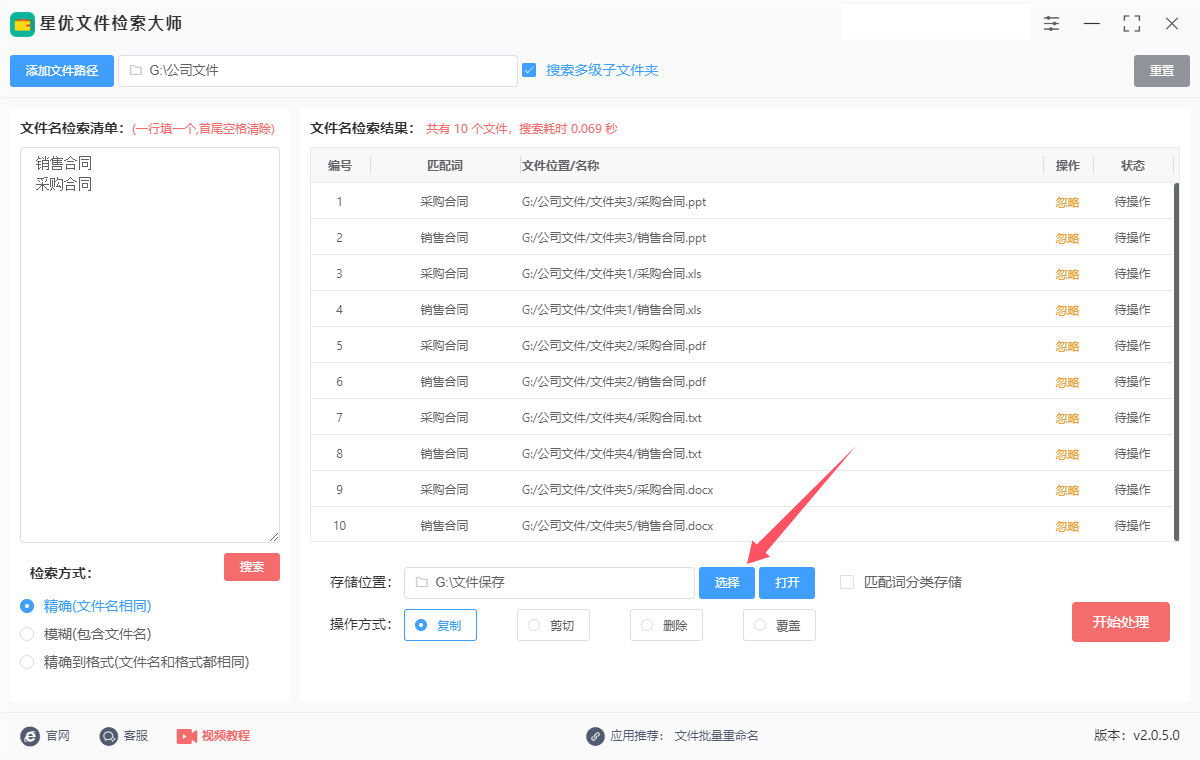
Task: Select file path G:/公司文件/文件夹5/采购合同.docx
Action: pos(617,490)
